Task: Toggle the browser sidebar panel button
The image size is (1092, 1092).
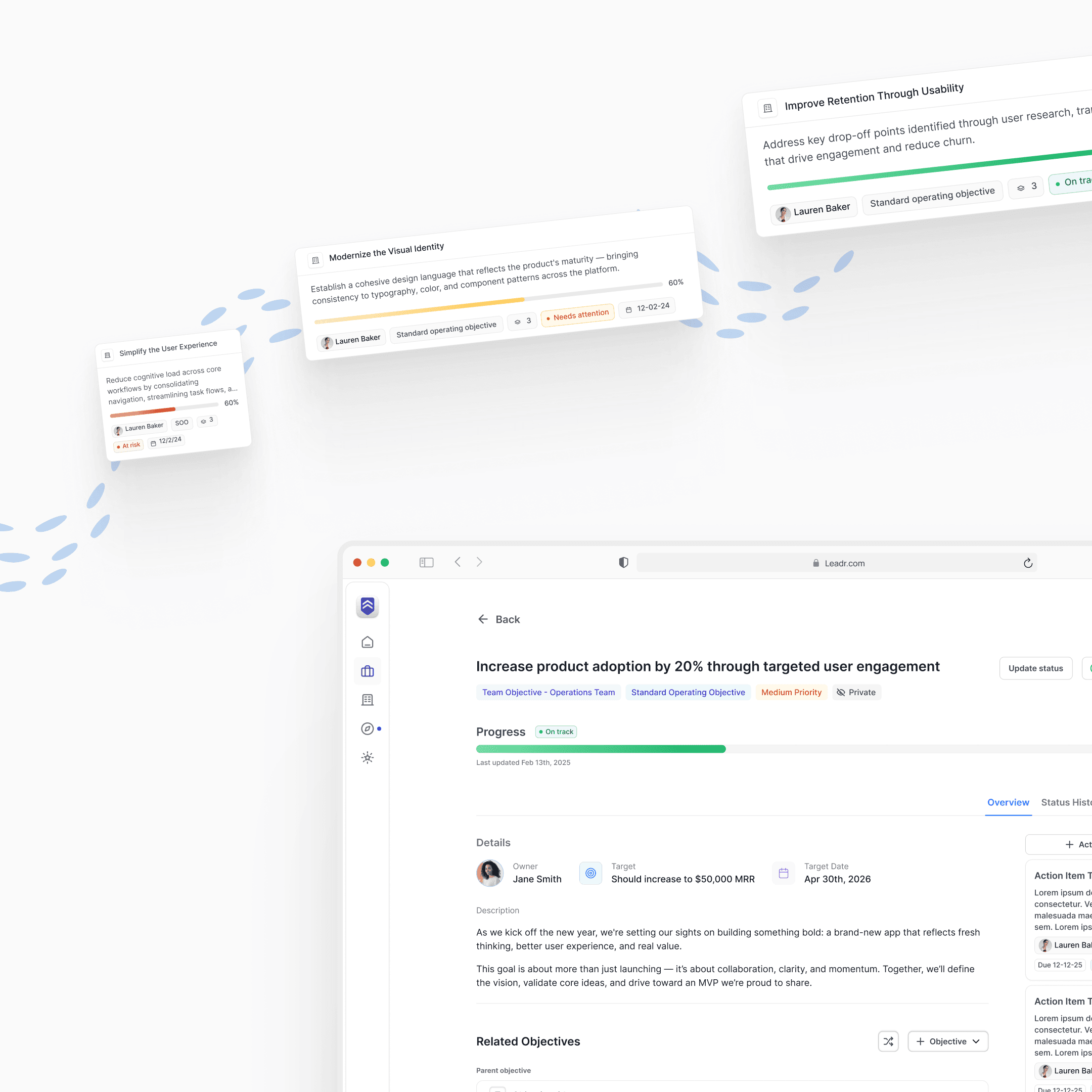Action: (426, 562)
